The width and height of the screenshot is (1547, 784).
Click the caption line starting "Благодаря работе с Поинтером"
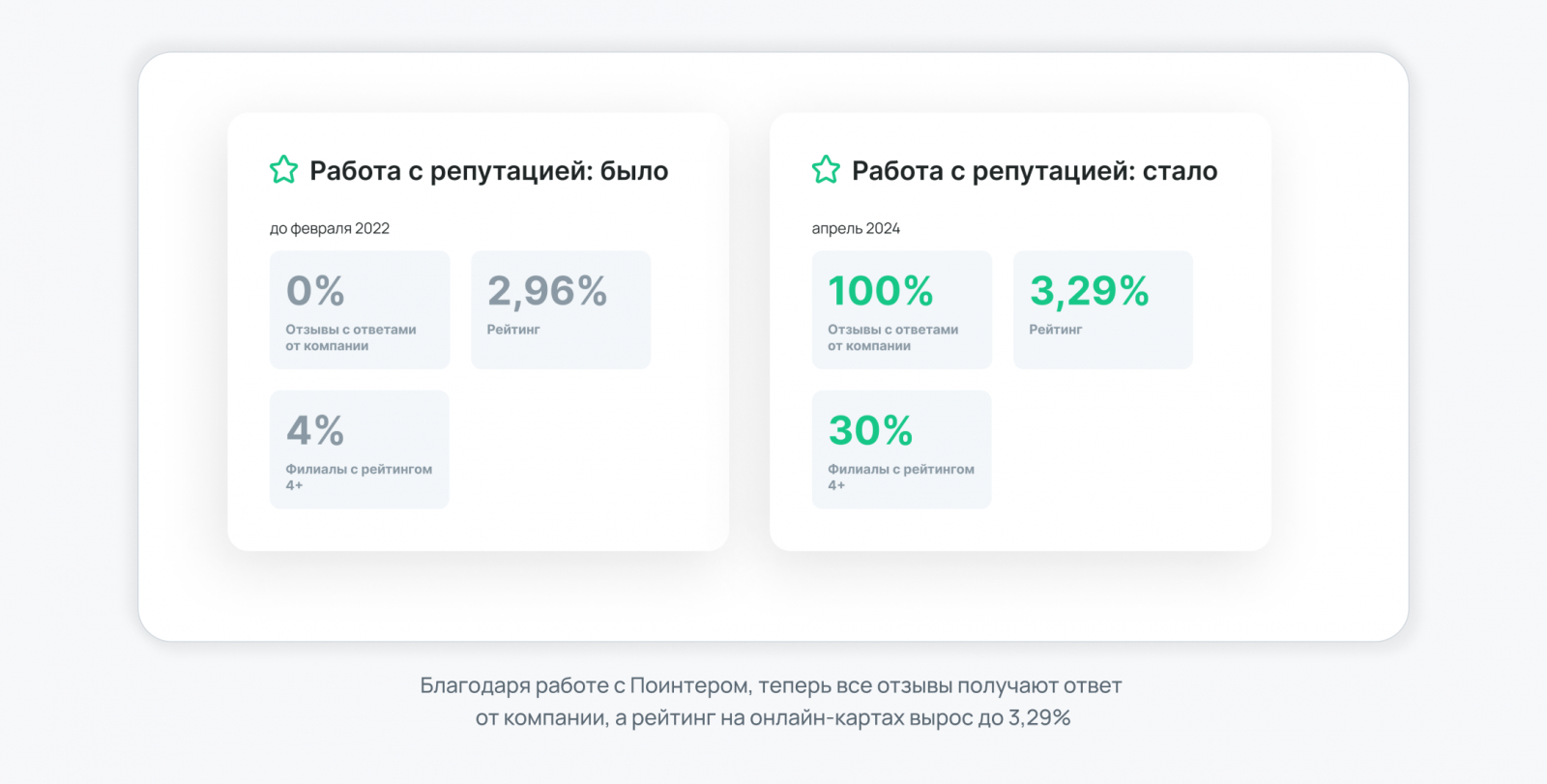(x=771, y=685)
